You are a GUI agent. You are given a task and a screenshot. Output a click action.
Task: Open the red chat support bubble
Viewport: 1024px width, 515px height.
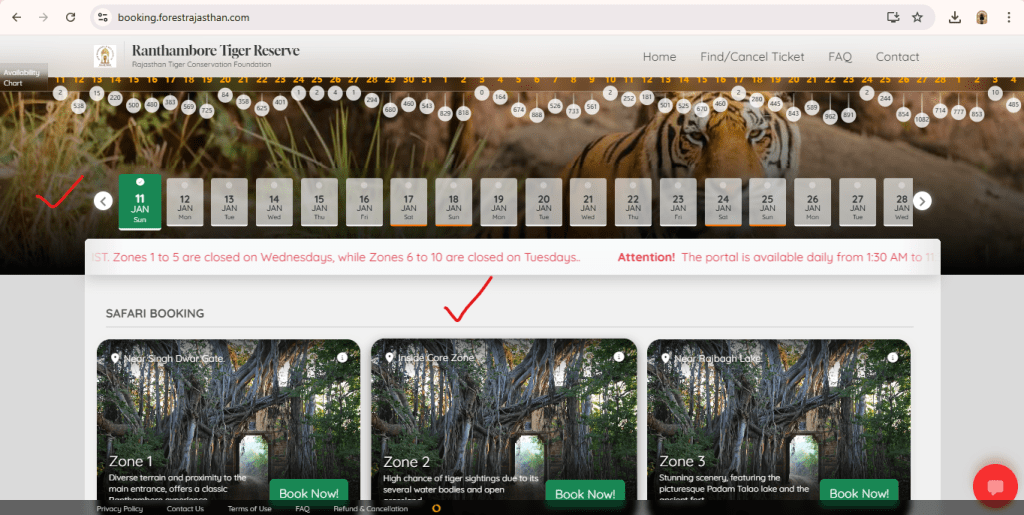tap(994, 487)
